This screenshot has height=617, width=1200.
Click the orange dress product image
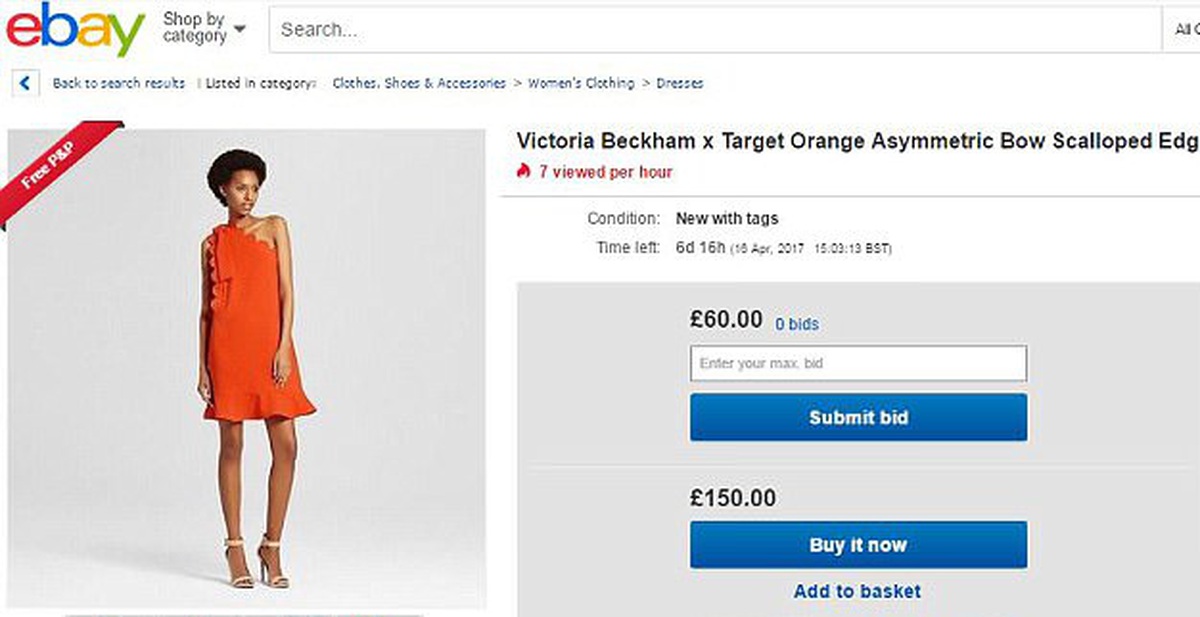tap(247, 368)
